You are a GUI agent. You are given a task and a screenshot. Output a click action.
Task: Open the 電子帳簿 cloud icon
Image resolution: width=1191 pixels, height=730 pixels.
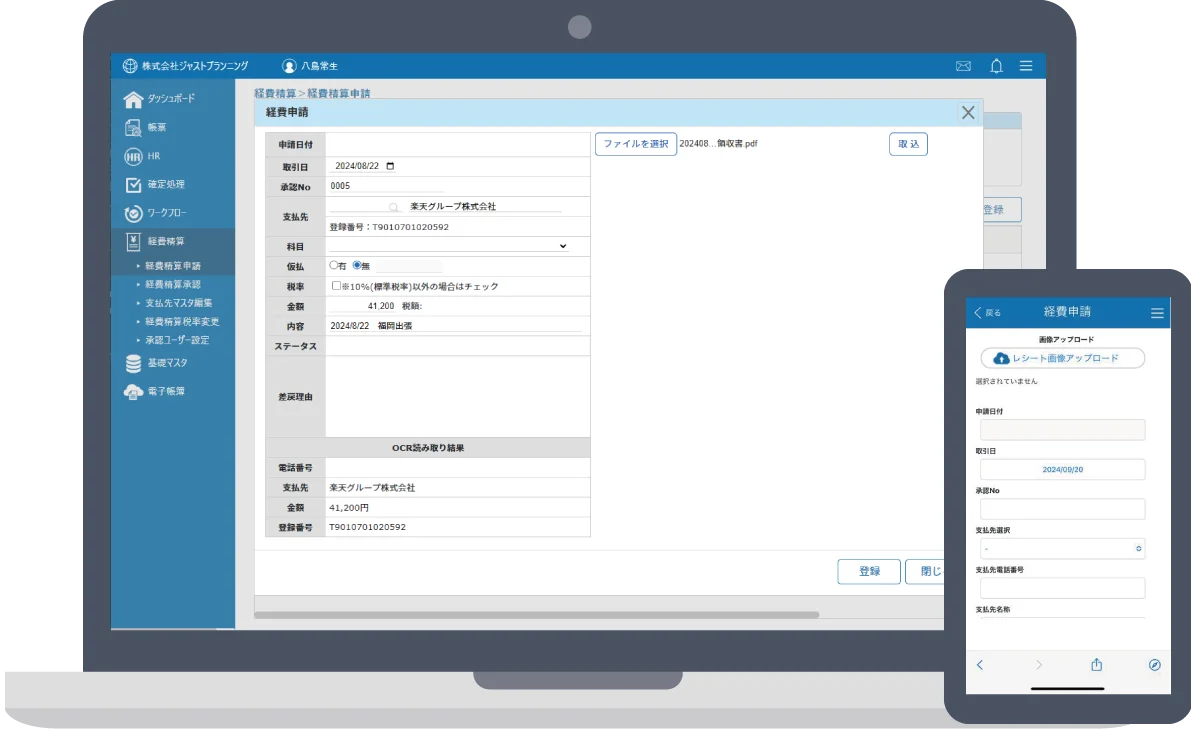pos(133,392)
